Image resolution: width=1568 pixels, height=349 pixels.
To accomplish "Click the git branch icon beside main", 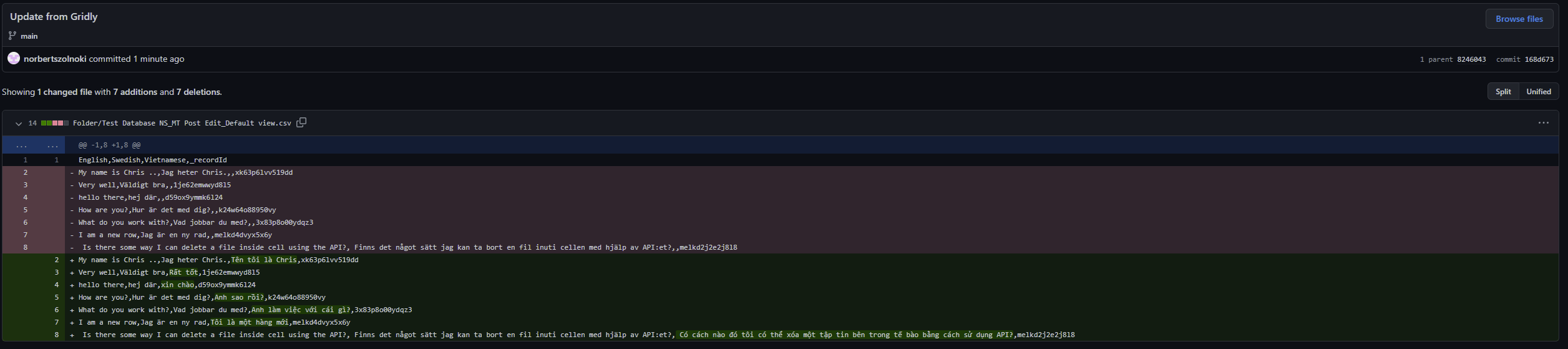I will [12, 36].
